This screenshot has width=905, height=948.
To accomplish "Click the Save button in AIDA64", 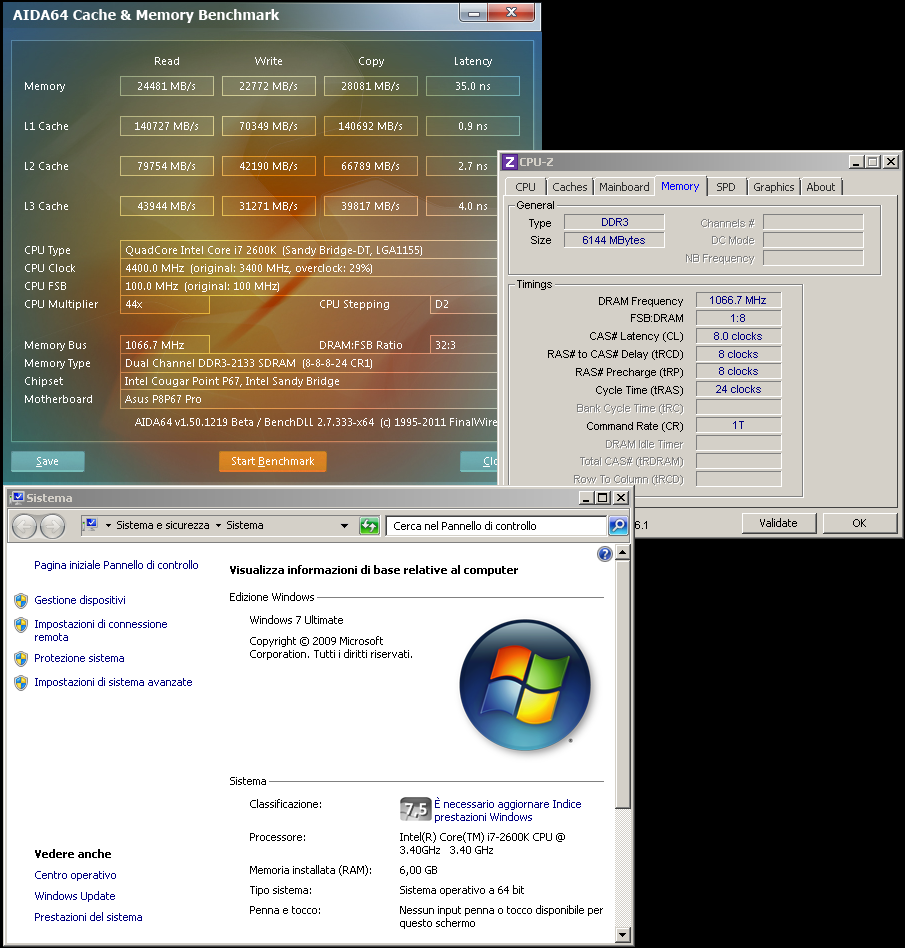I will [47, 461].
